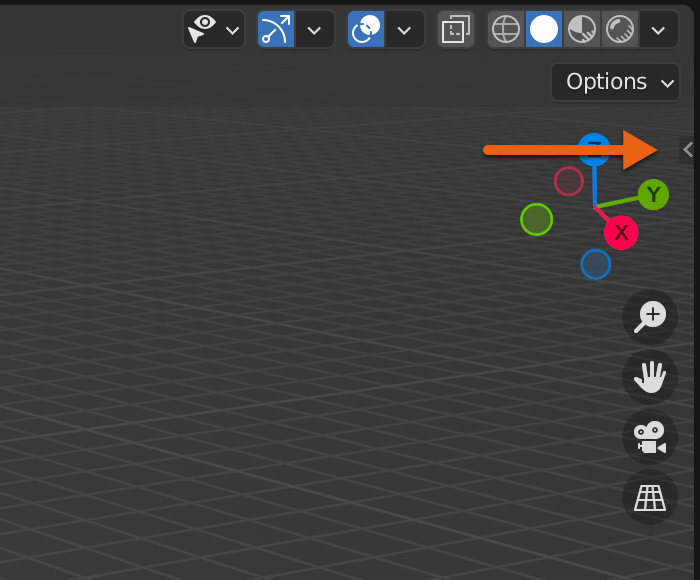This screenshot has width=700, height=580.
Task: Click the Y axis on navigation gizmo
Action: point(653,195)
